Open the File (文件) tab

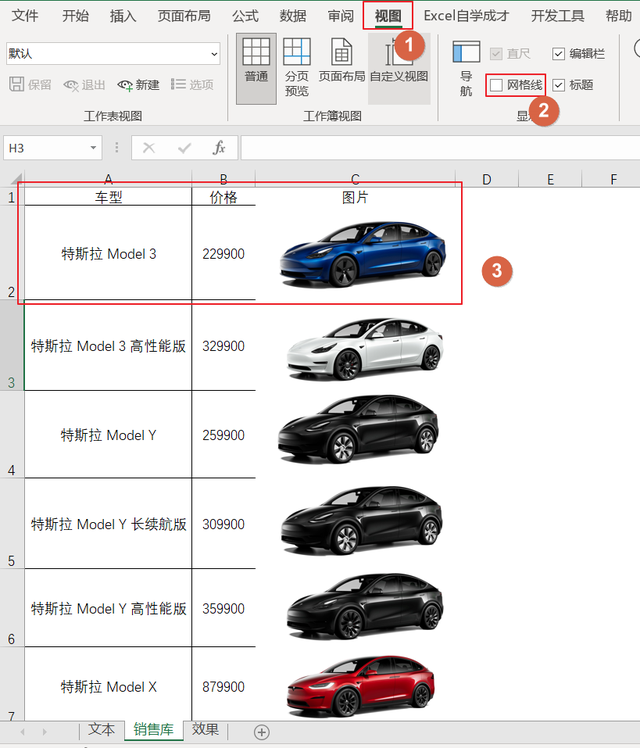[x=24, y=16]
